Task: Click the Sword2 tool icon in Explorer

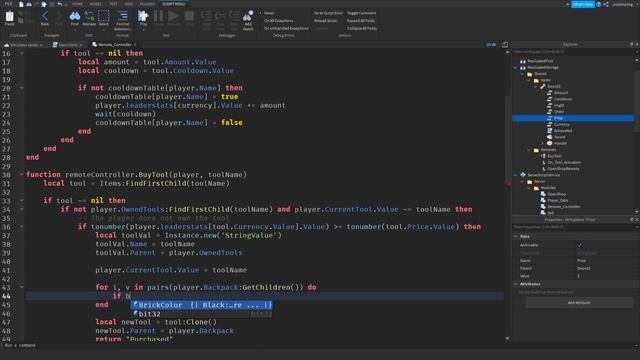Action: click(x=543, y=87)
